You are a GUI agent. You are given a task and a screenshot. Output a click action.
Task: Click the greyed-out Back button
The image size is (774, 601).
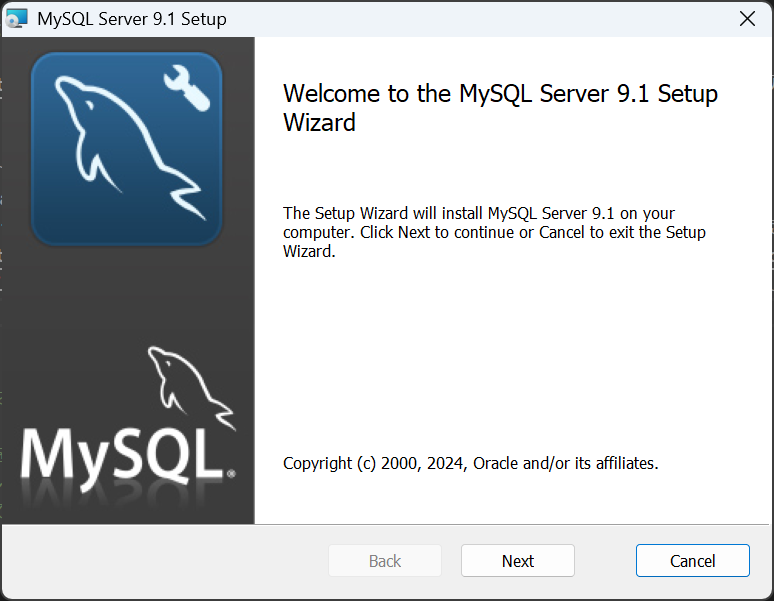coord(385,561)
